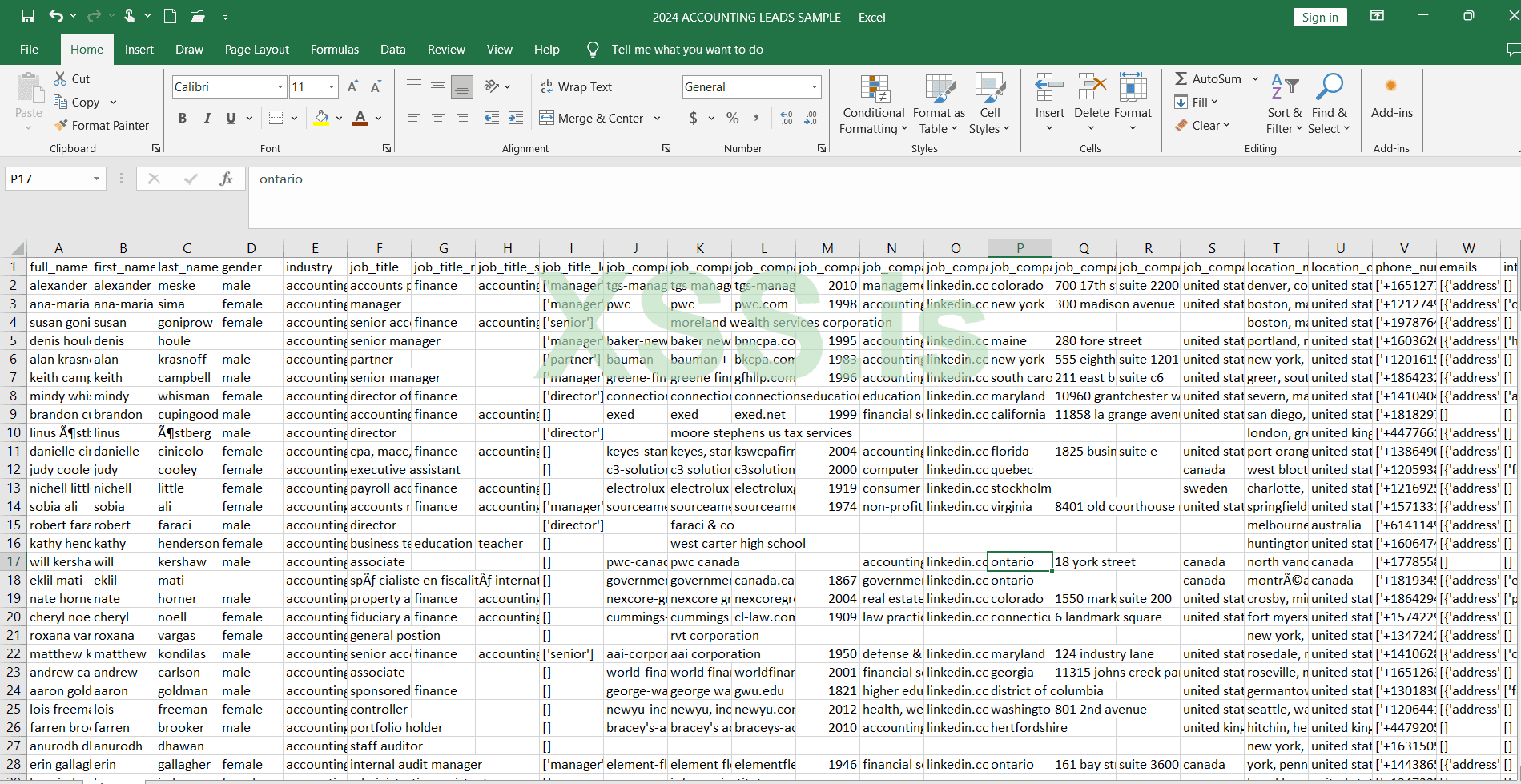Screen dimensions: 1521x784
Task: Expand the Name Box dropdown arrow
Action: (x=96, y=179)
